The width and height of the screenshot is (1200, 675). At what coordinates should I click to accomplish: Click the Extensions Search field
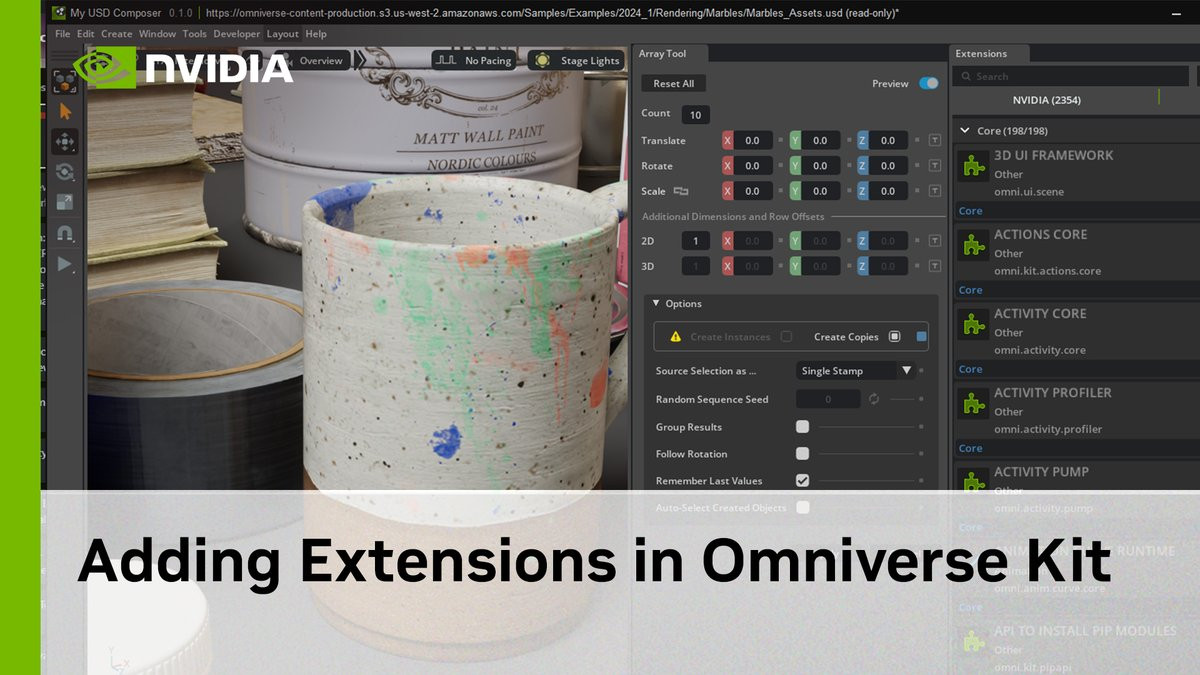click(1070, 76)
